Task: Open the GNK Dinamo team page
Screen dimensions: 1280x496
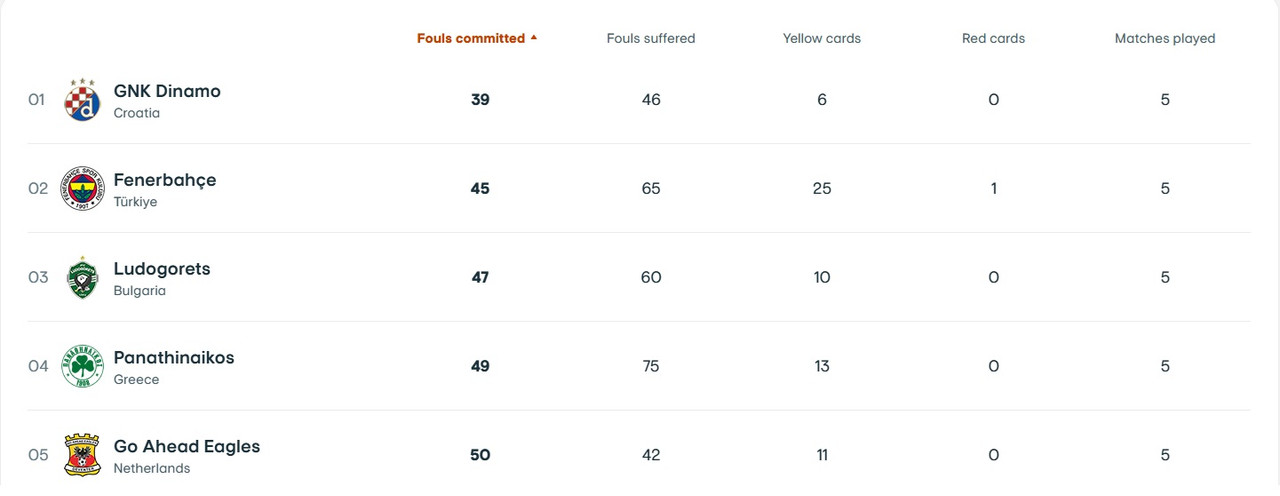Action: (167, 91)
